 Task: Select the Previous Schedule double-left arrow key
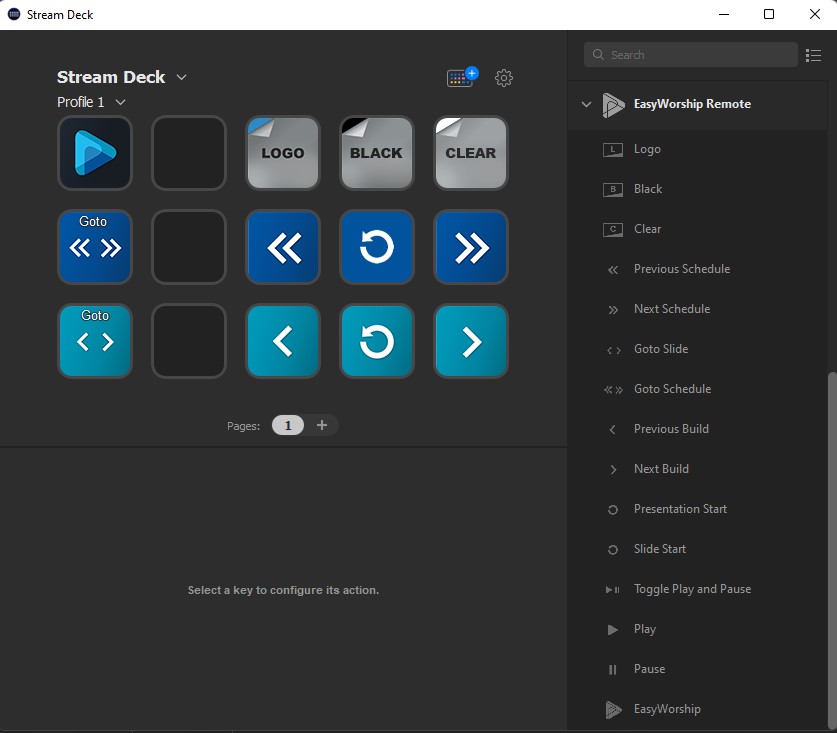click(283, 247)
